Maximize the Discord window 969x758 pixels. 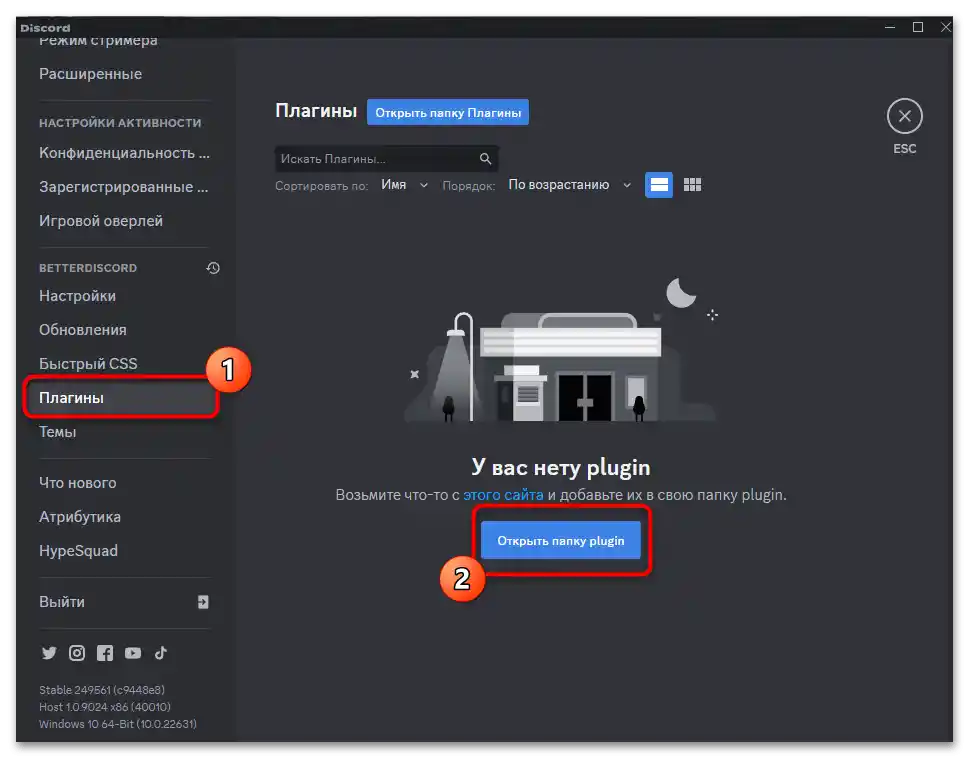click(918, 27)
